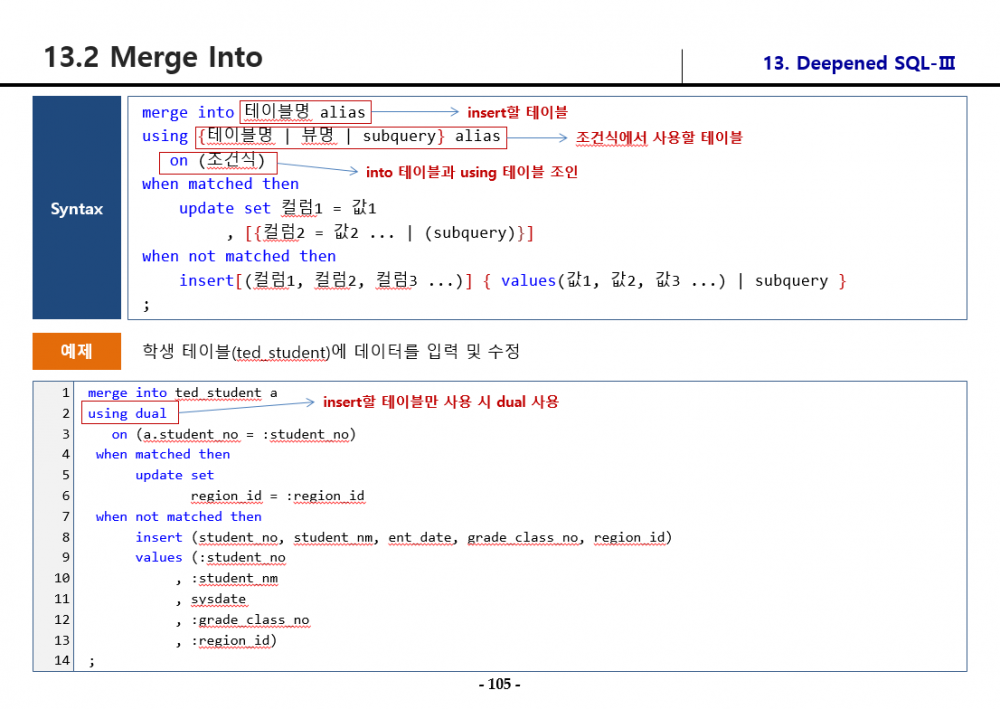The width and height of the screenshot is (1000, 709).
Task: Click line number 1 in code gutter
Action: pyautogui.click(x=65, y=393)
